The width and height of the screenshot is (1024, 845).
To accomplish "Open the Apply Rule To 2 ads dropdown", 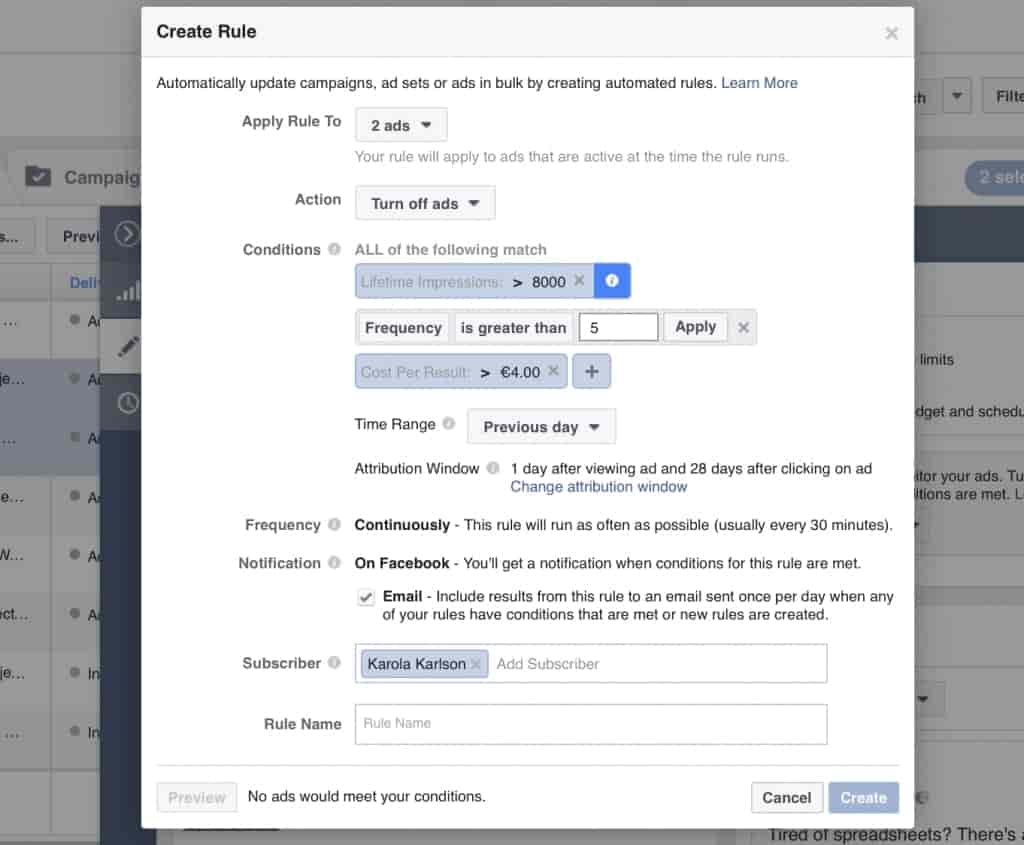I will [x=401, y=126].
